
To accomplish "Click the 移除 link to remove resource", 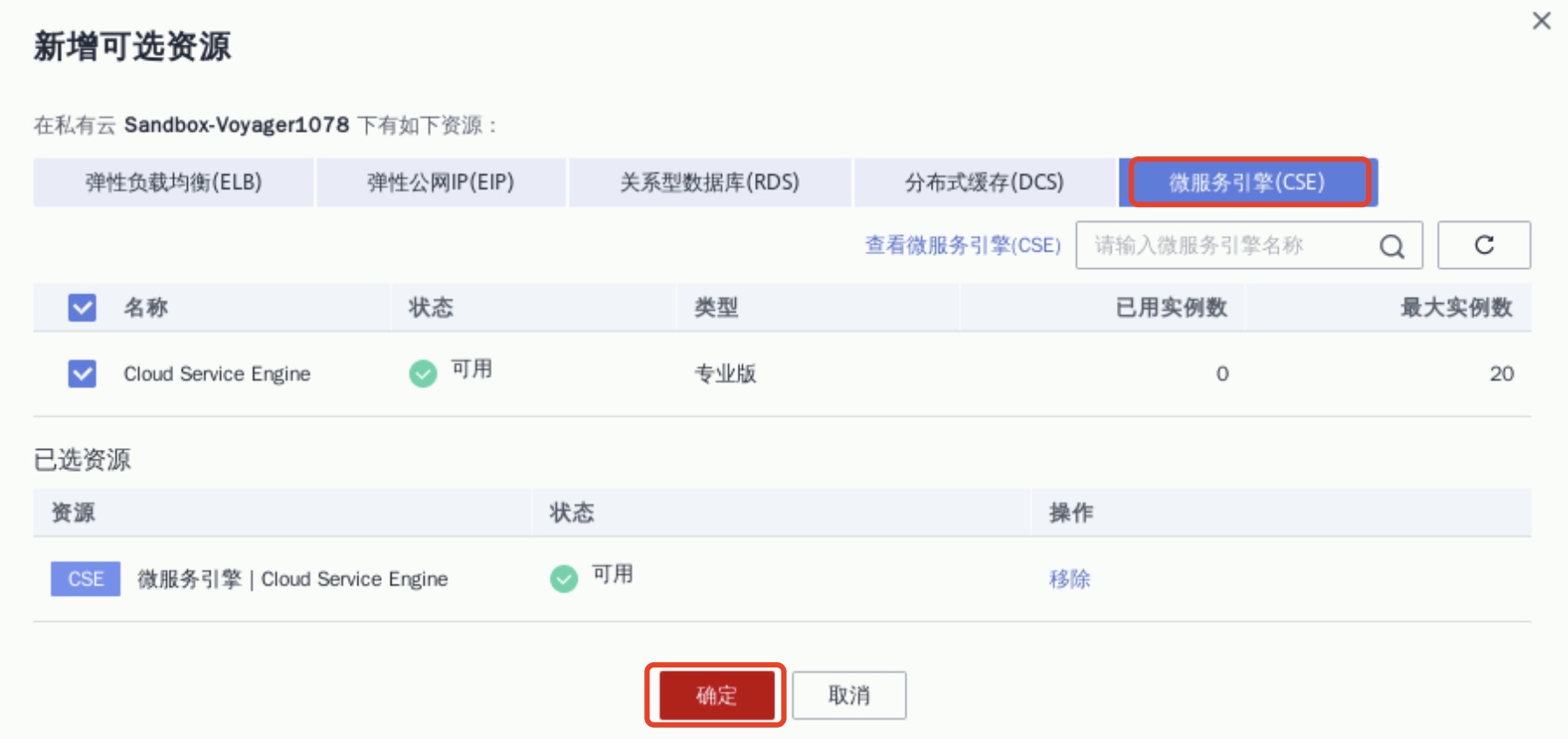I will pos(1069,579).
